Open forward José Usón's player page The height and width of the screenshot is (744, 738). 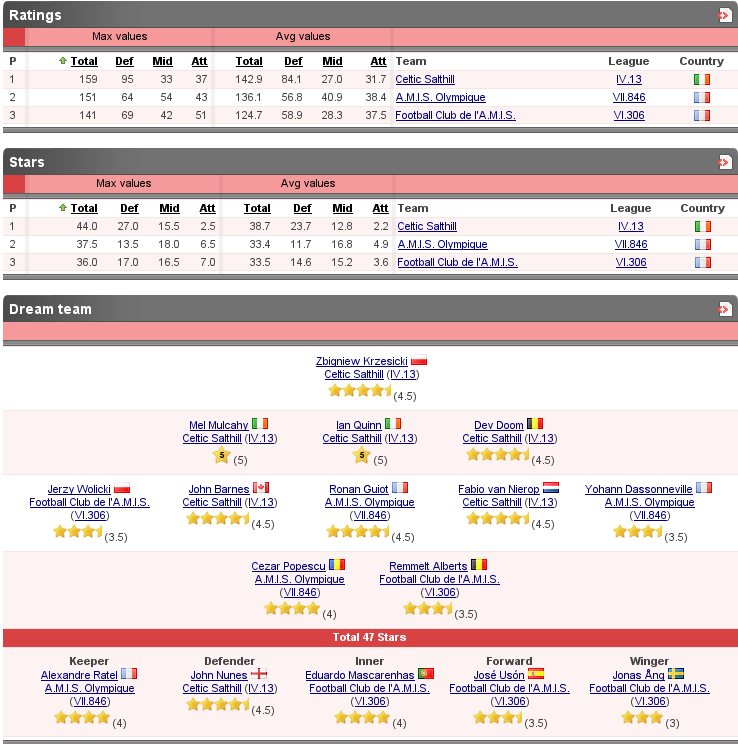pos(499,675)
